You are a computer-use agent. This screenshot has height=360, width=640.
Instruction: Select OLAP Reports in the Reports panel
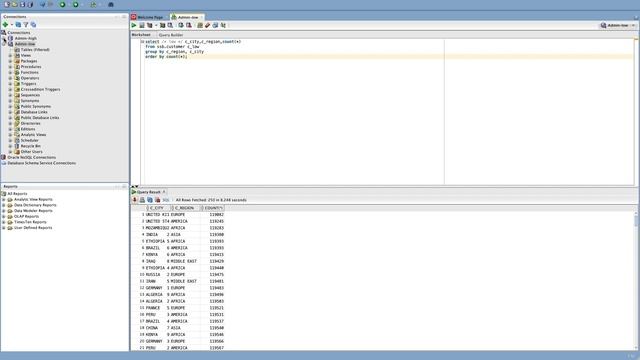[27, 217]
